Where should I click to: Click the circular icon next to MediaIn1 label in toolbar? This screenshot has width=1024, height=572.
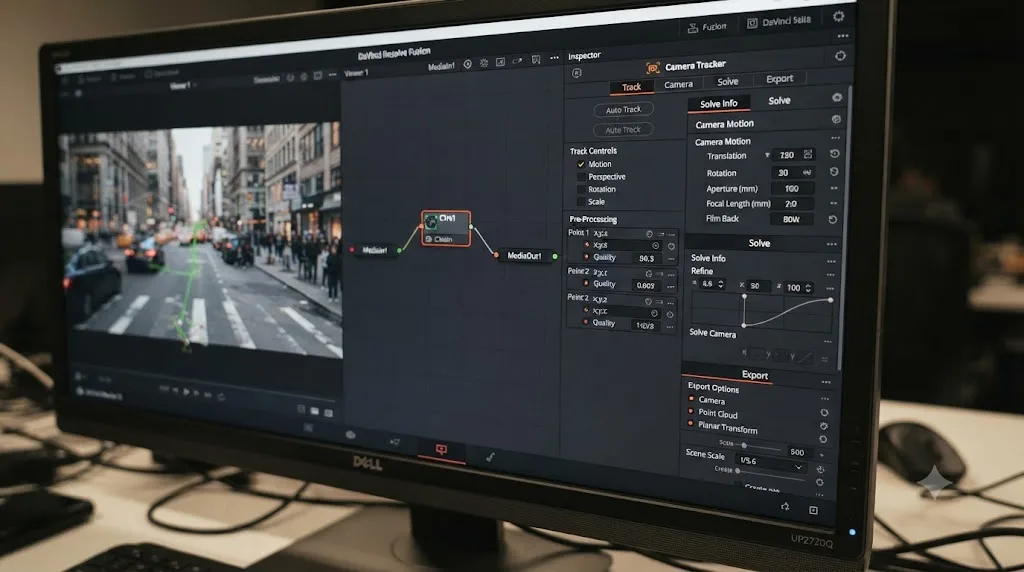click(x=468, y=64)
